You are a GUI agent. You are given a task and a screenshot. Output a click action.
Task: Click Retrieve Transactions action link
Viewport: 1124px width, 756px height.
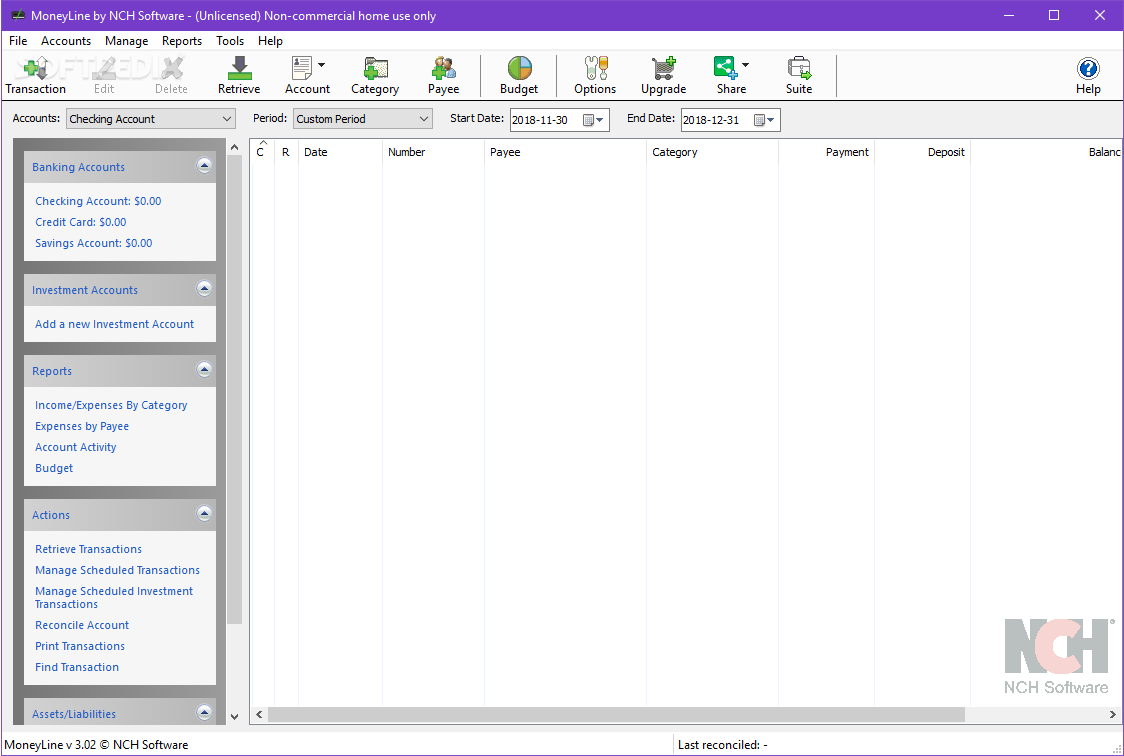88,549
